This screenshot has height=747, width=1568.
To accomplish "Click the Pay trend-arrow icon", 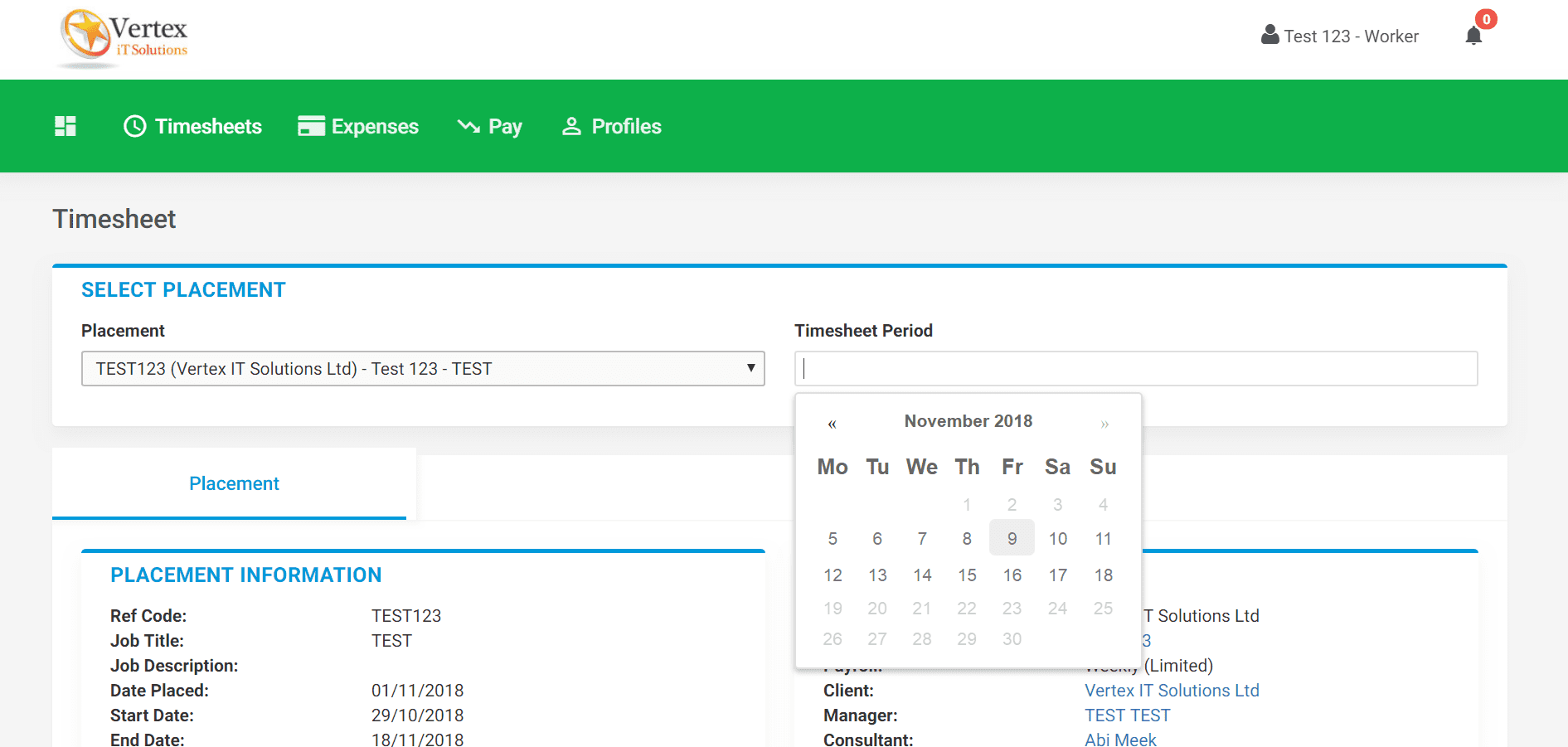I will click(x=468, y=126).
